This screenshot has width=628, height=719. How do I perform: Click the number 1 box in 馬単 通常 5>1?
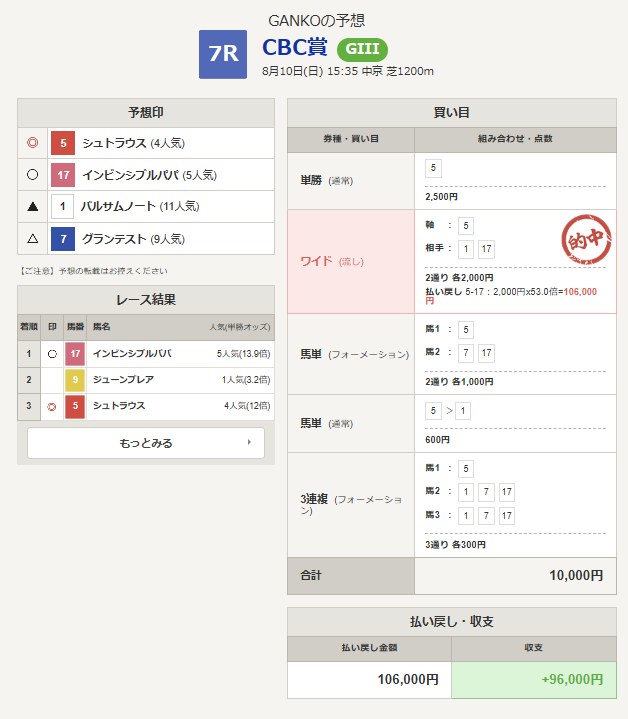(463, 411)
